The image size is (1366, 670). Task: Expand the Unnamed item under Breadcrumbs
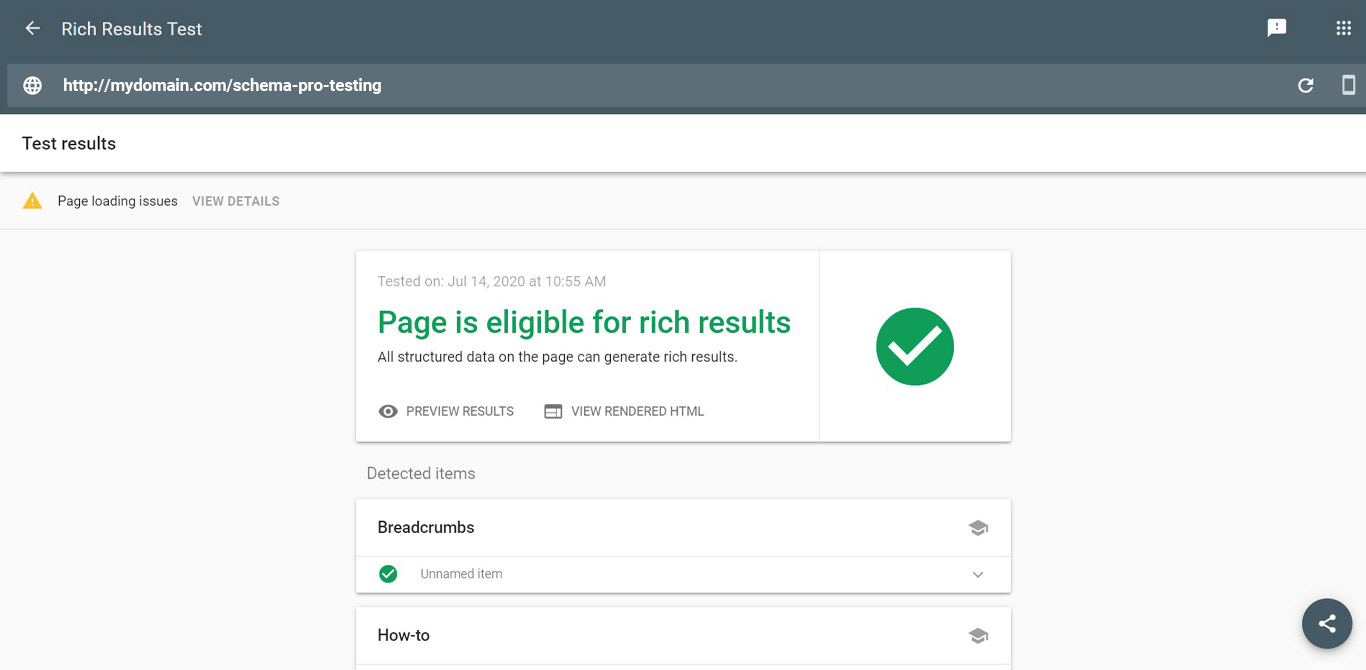tap(978, 574)
